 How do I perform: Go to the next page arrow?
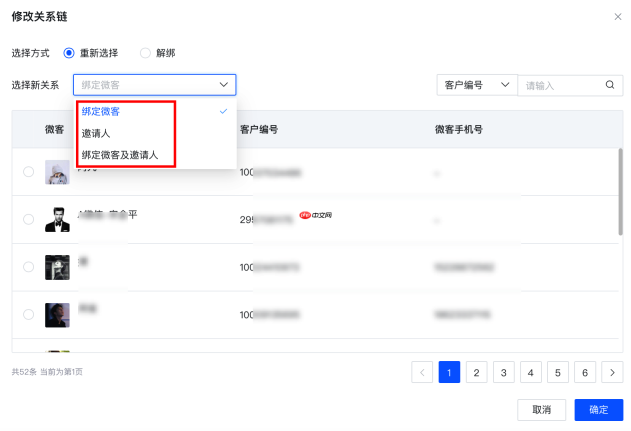pyautogui.click(x=612, y=372)
